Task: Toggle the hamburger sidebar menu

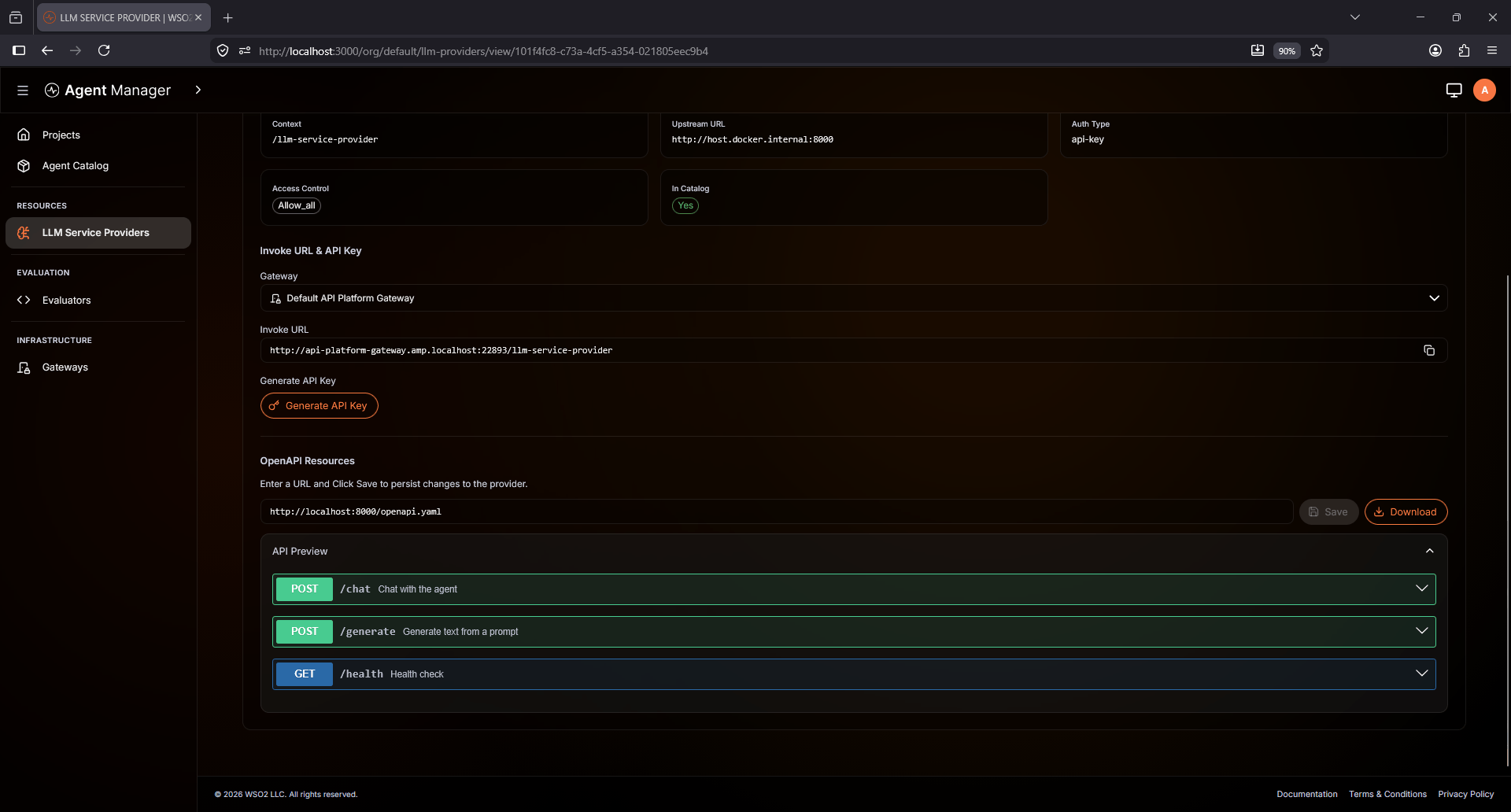Action: tap(23, 90)
